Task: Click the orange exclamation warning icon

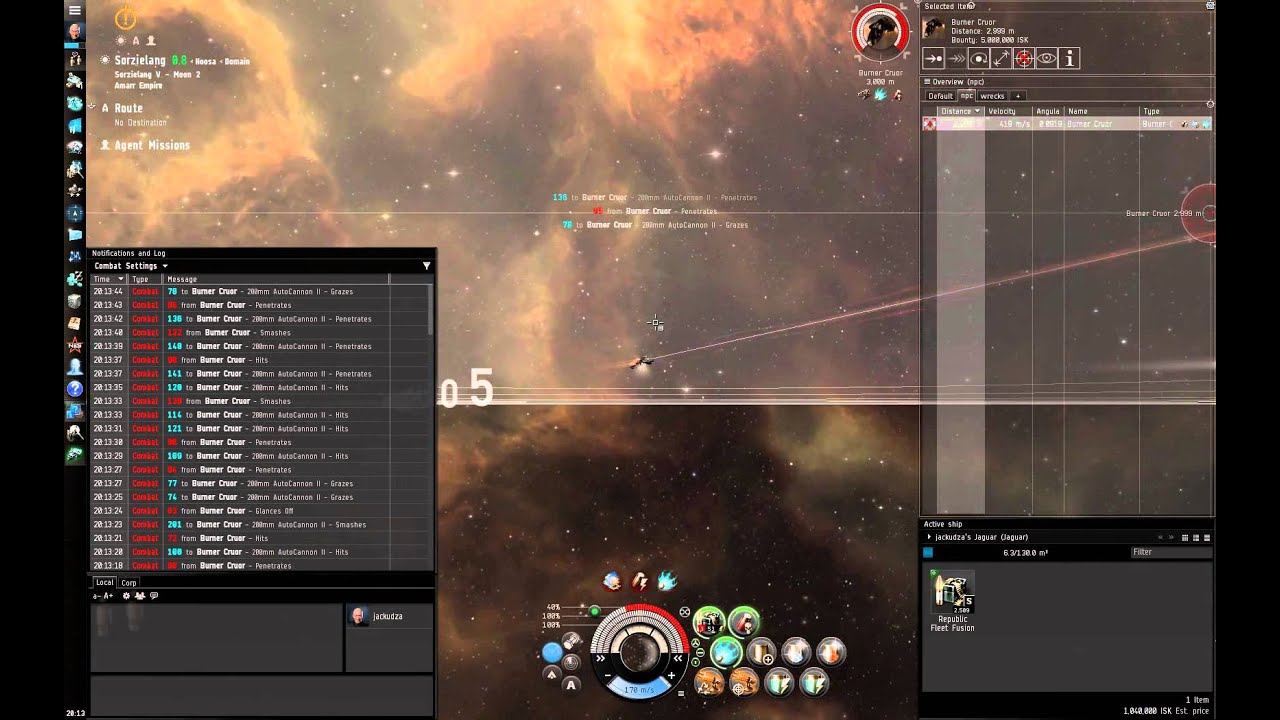Action: click(125, 17)
